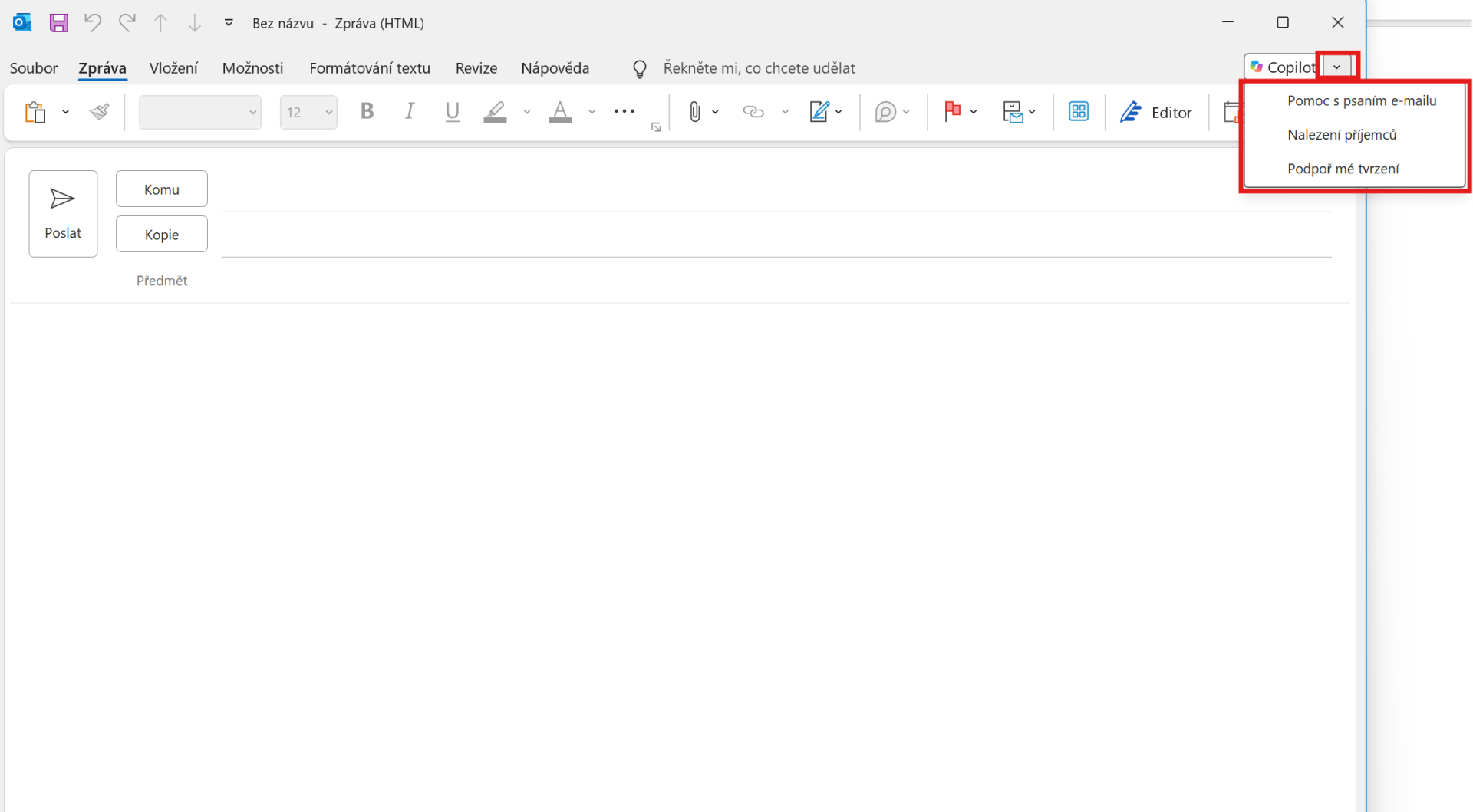
Task: Click the 'Řekněte mi, co chcete udělat' search
Action: coord(759,68)
